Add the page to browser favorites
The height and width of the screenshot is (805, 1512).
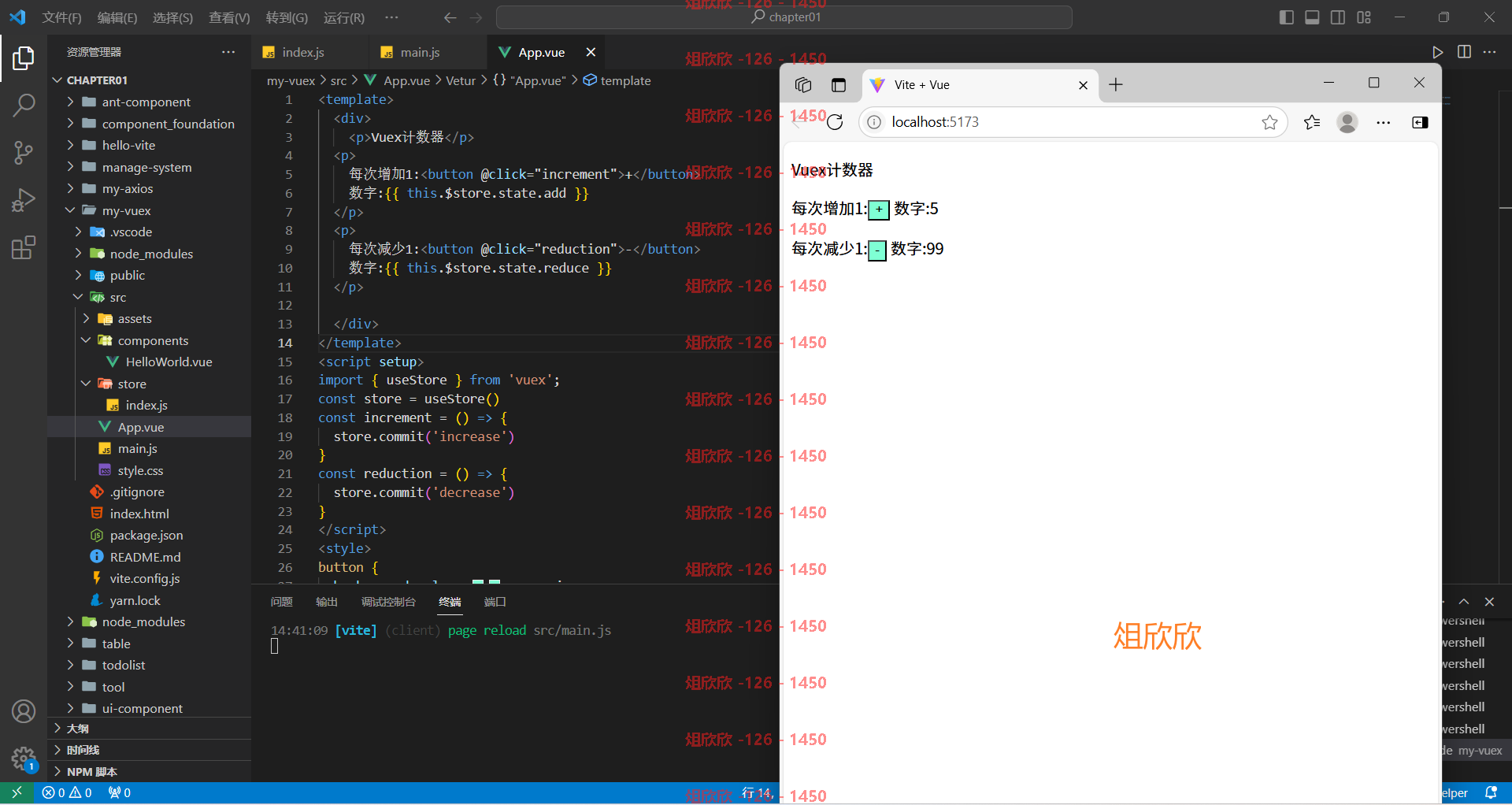pyautogui.click(x=1269, y=122)
